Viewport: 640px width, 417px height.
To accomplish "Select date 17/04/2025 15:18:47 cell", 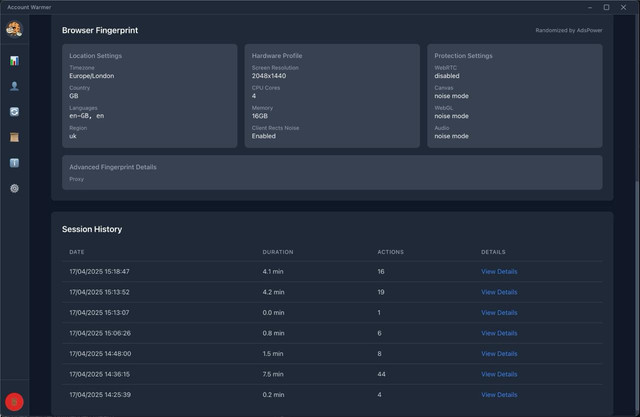I will click(99, 272).
